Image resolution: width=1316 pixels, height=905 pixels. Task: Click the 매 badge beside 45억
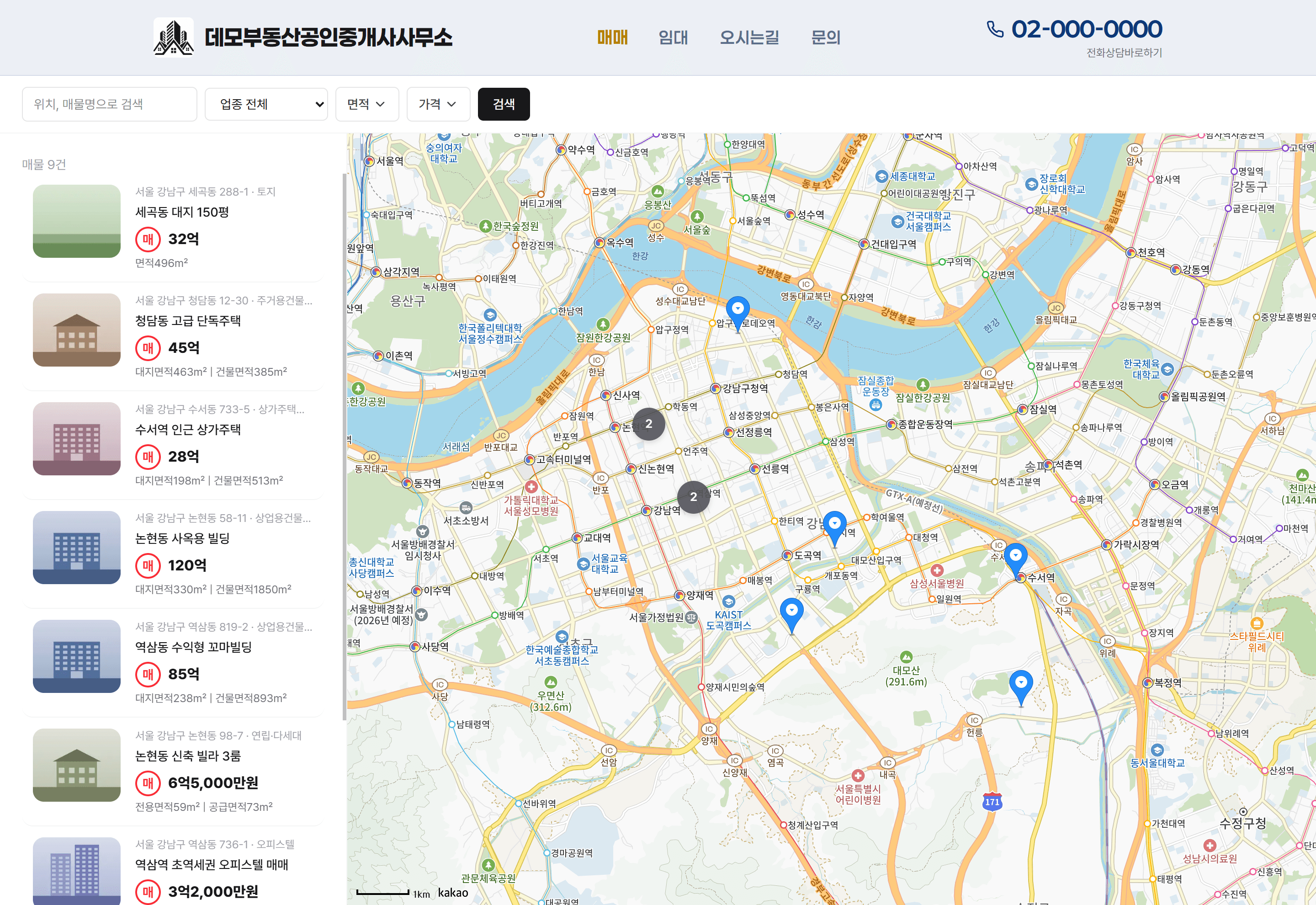pyautogui.click(x=148, y=348)
